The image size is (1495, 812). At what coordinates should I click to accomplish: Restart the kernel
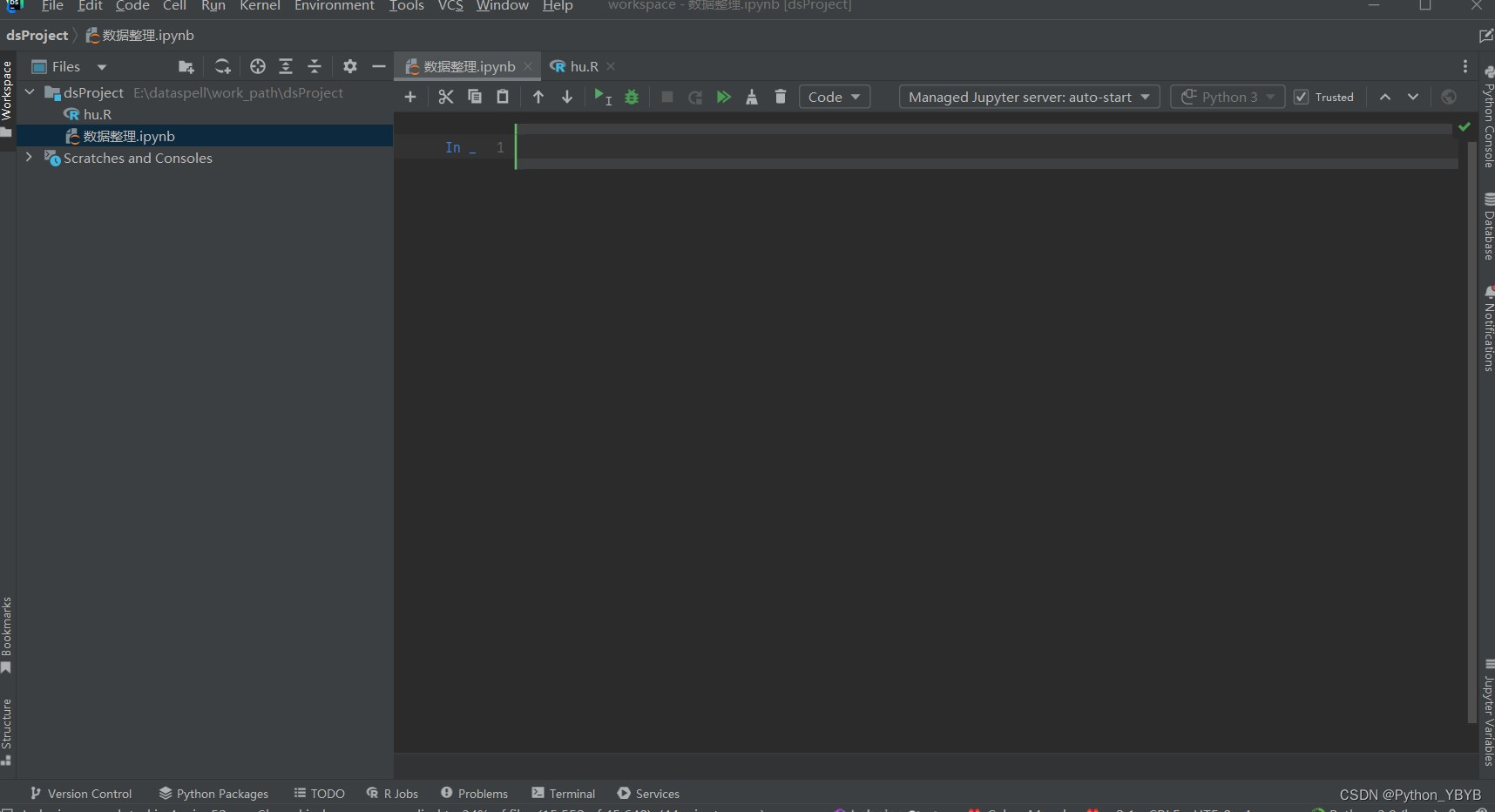[x=695, y=97]
